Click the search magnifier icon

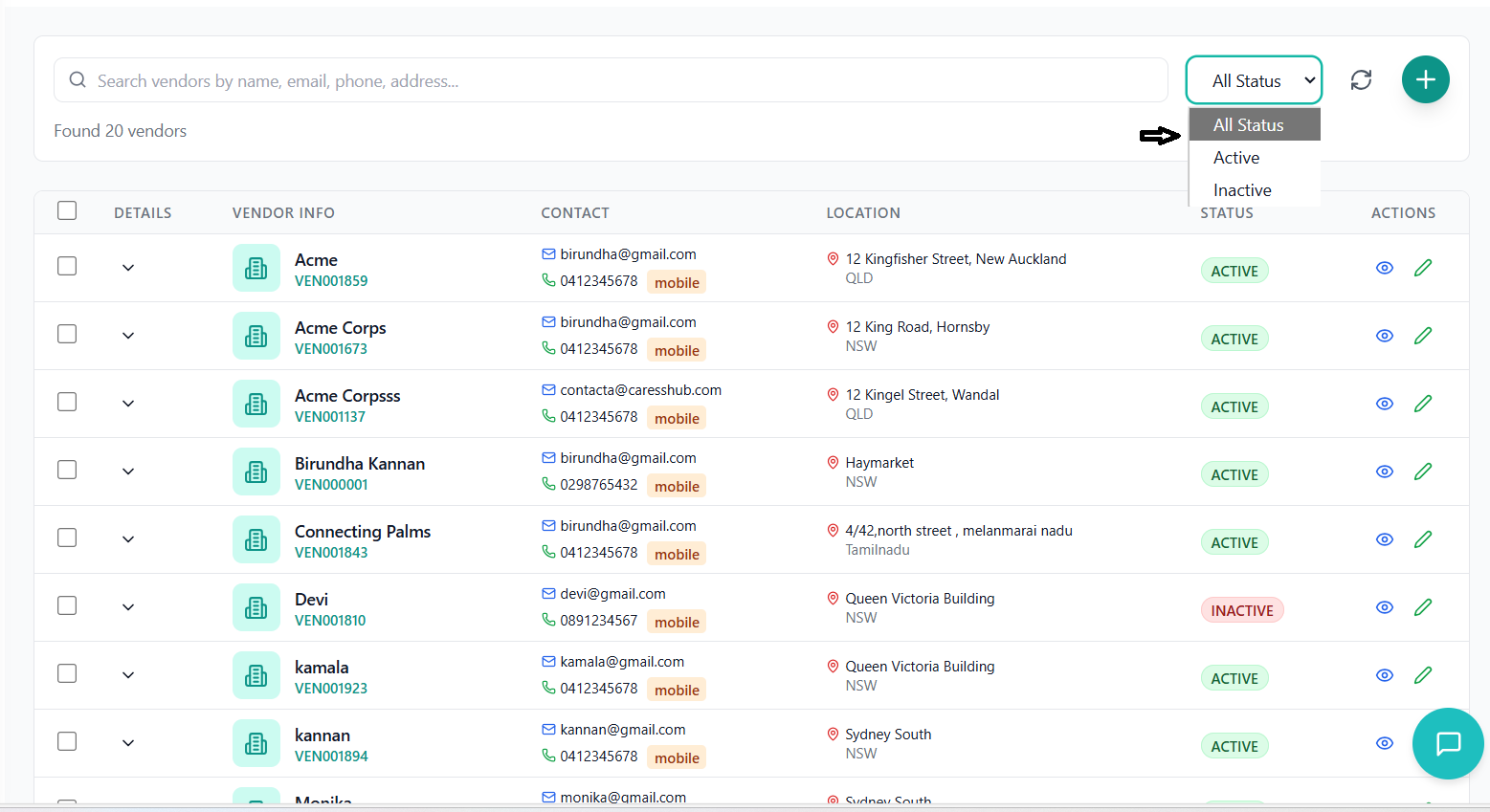click(x=78, y=79)
